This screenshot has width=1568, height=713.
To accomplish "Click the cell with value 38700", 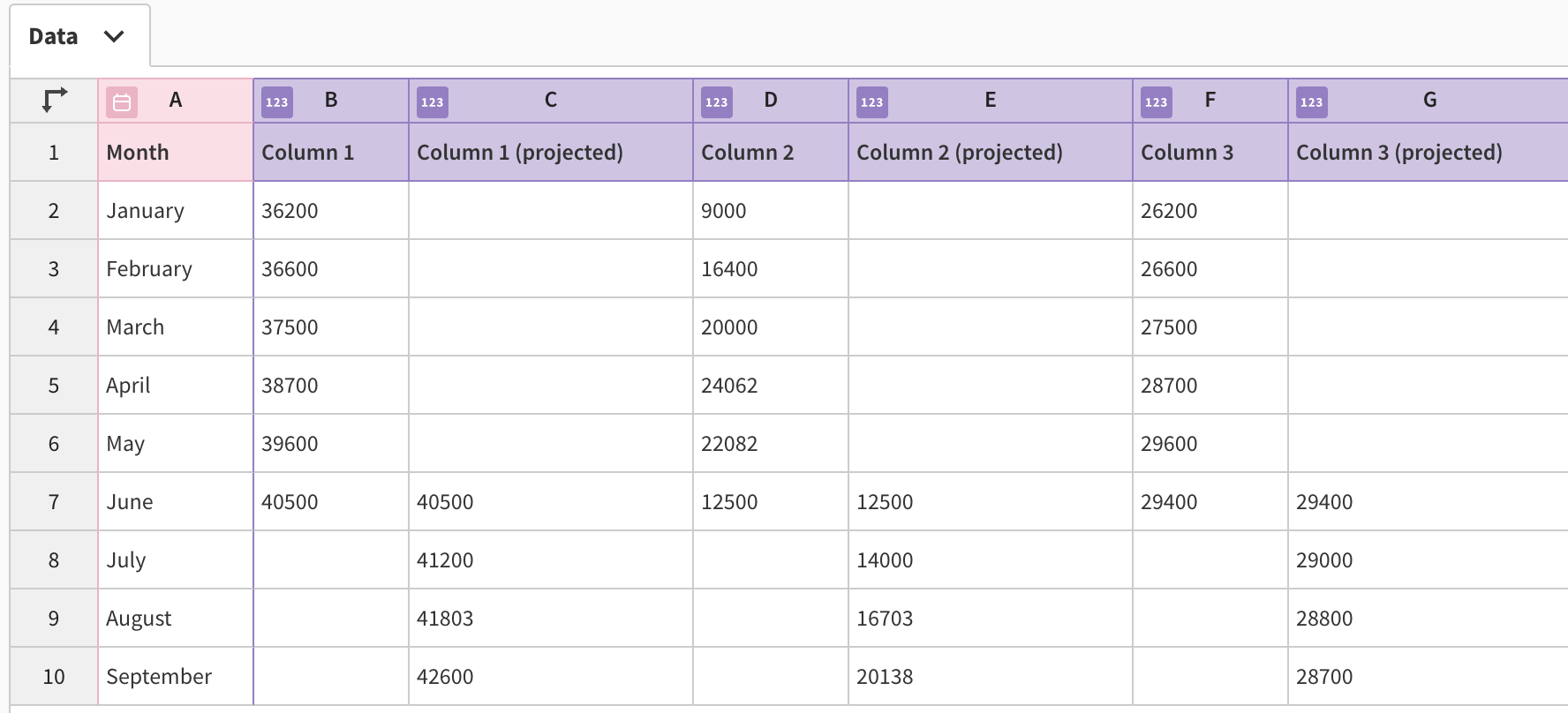I will pos(331,386).
